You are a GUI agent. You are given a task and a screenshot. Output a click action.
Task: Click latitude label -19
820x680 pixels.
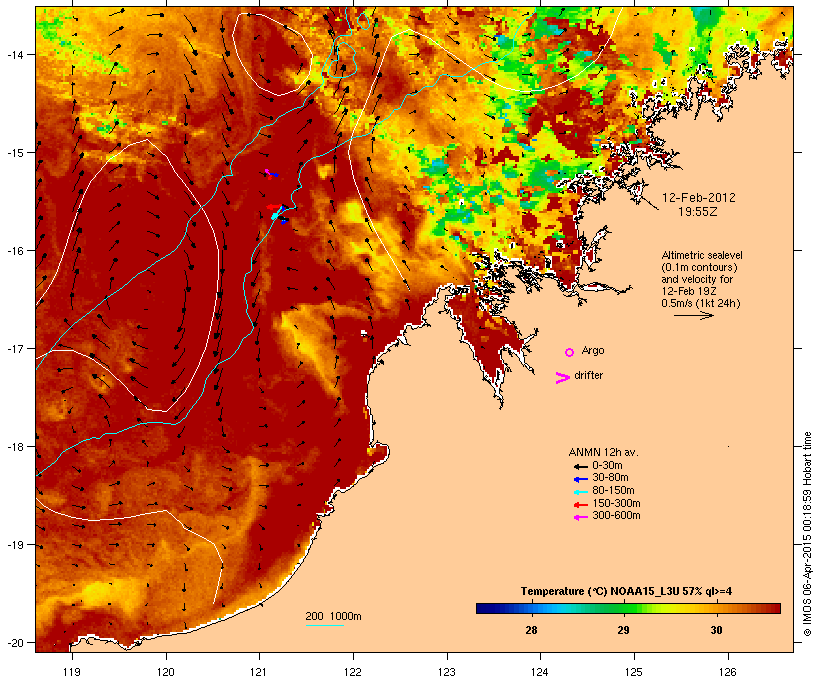pos(14,545)
